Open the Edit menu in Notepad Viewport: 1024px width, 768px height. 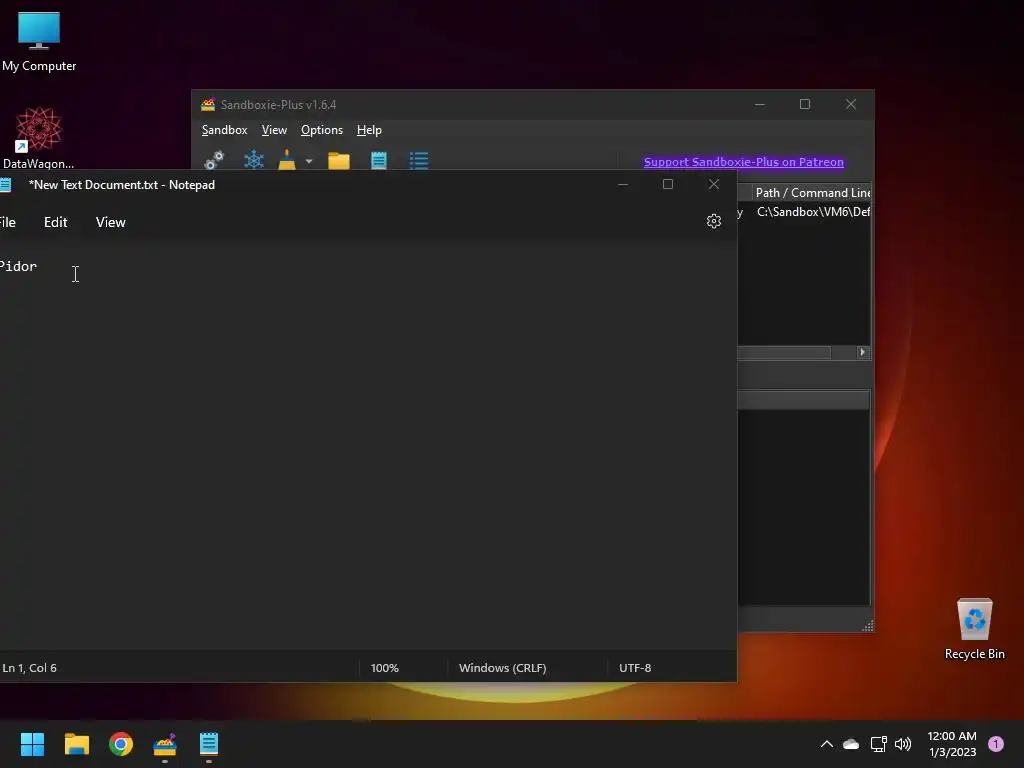point(56,222)
